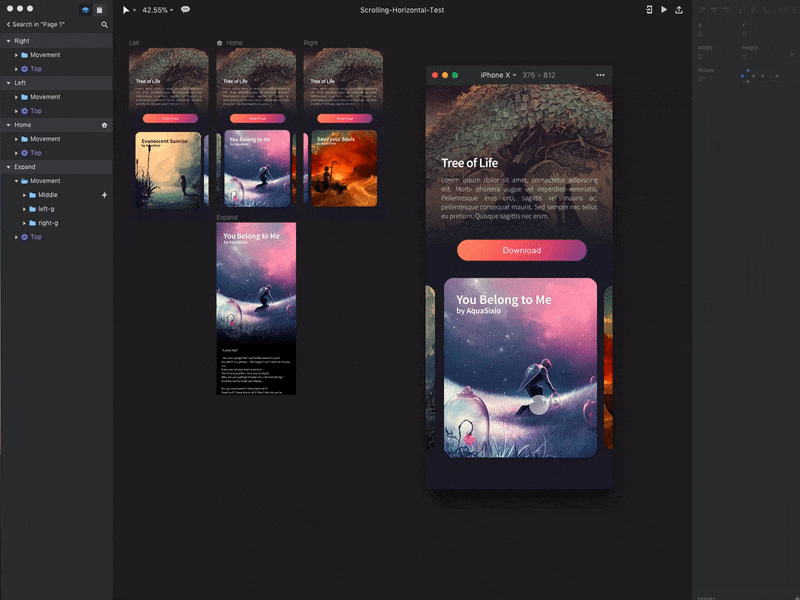Collapse the Home artboard in layer list

tap(8, 125)
